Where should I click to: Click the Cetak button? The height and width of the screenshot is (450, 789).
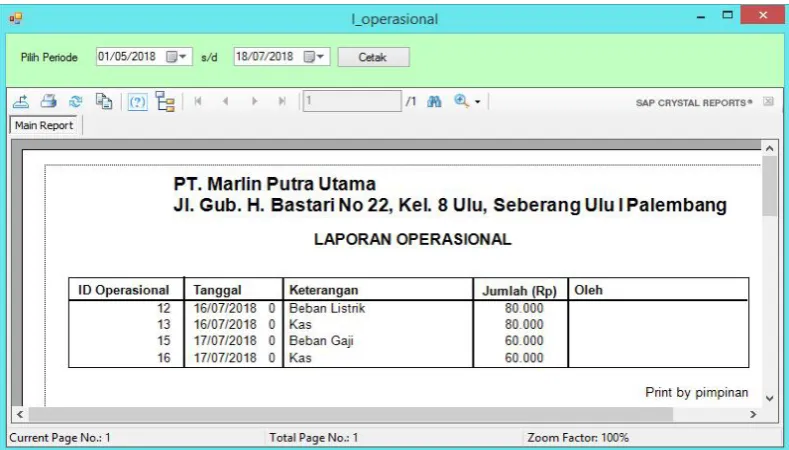(373, 57)
